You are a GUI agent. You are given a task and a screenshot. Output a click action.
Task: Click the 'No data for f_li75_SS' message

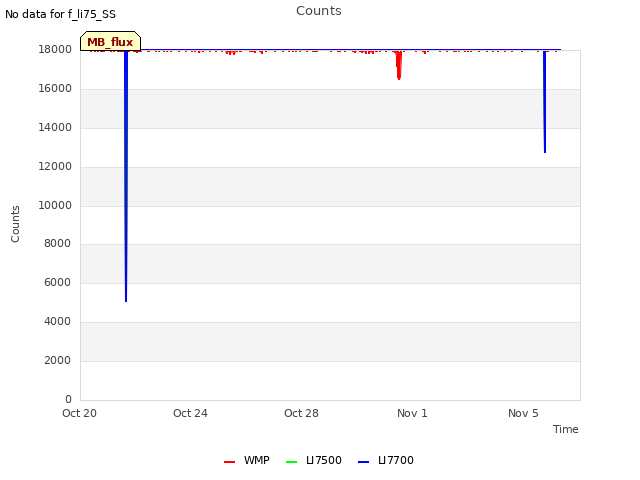(60, 14)
